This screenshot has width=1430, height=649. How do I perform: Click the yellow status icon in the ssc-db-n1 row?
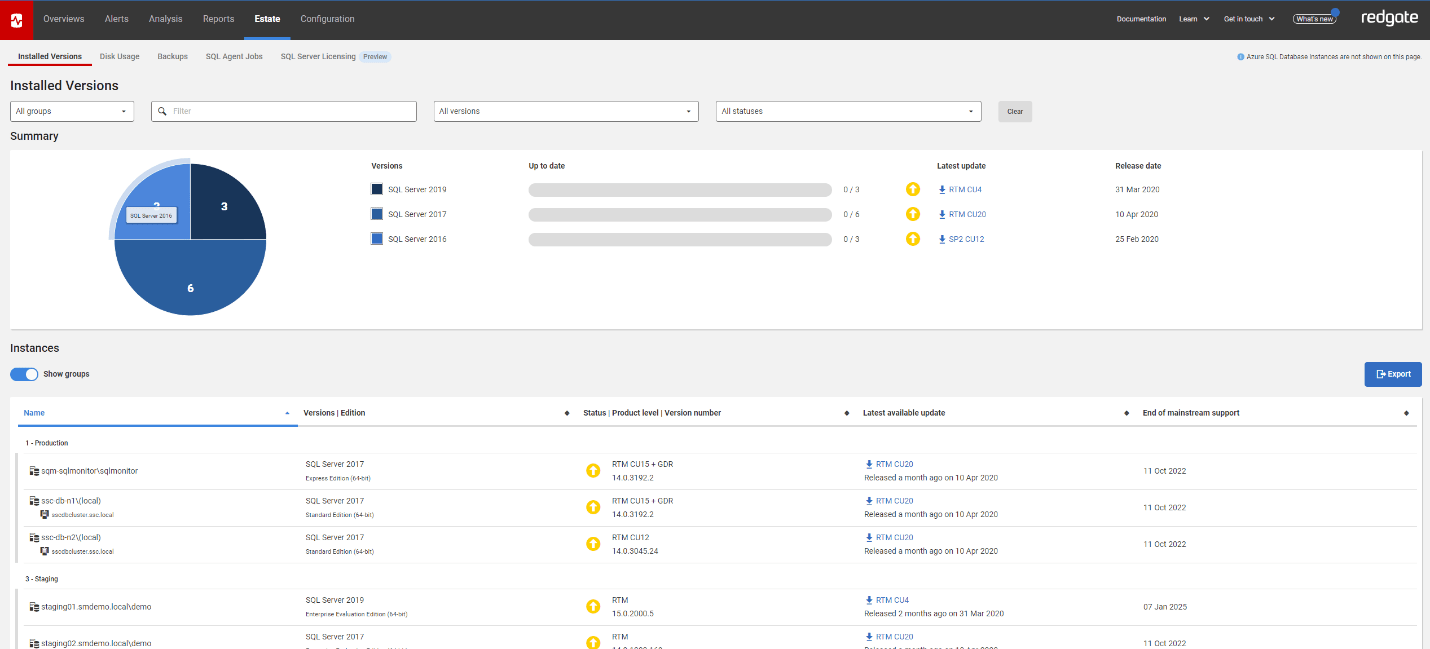tap(593, 507)
